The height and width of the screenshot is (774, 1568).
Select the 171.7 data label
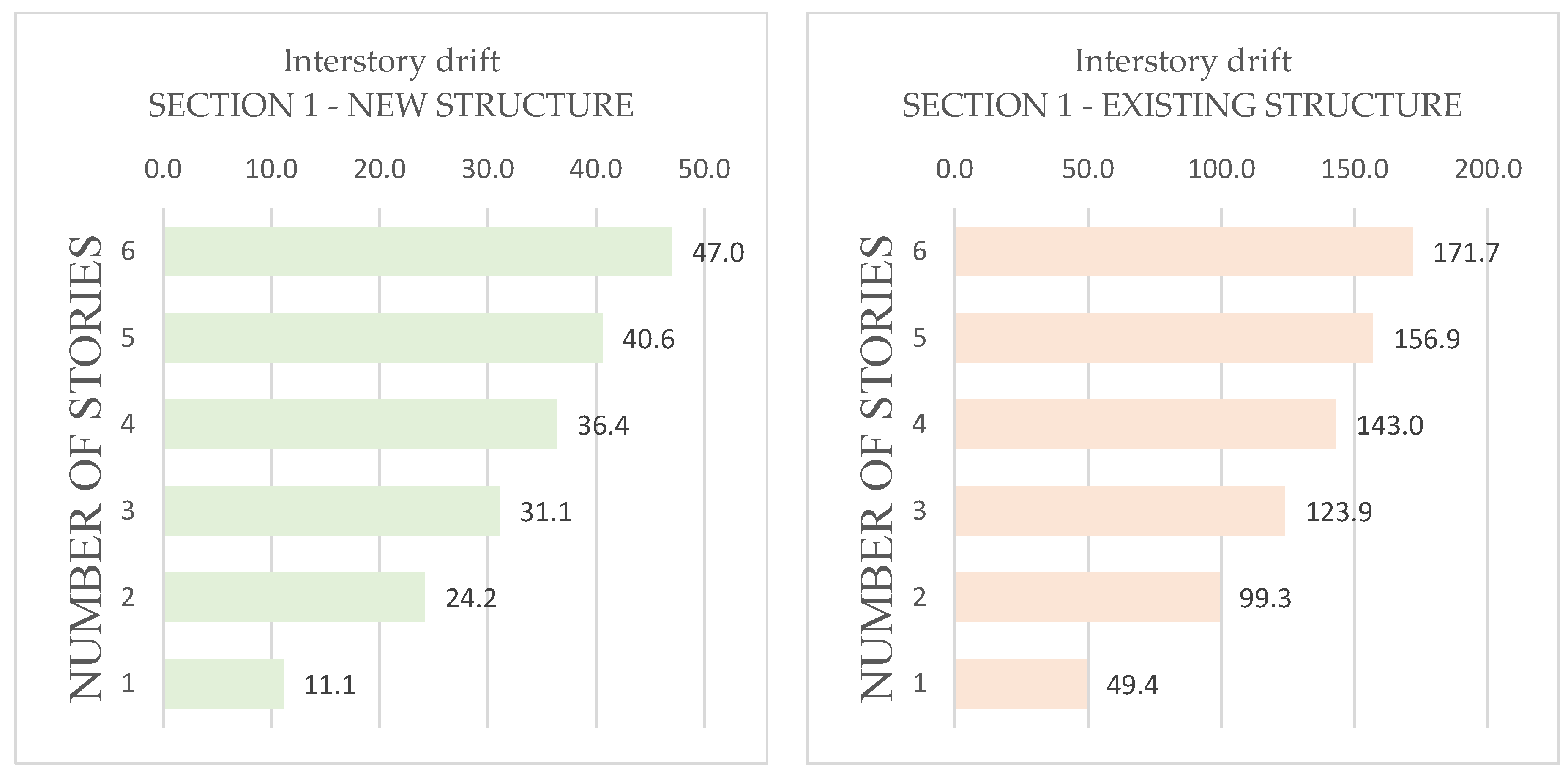(x=1466, y=253)
